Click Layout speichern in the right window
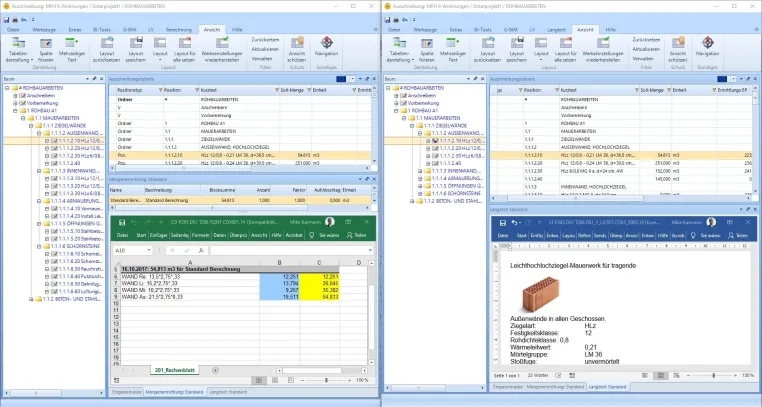This screenshot has height=407, width=762. coord(517,50)
